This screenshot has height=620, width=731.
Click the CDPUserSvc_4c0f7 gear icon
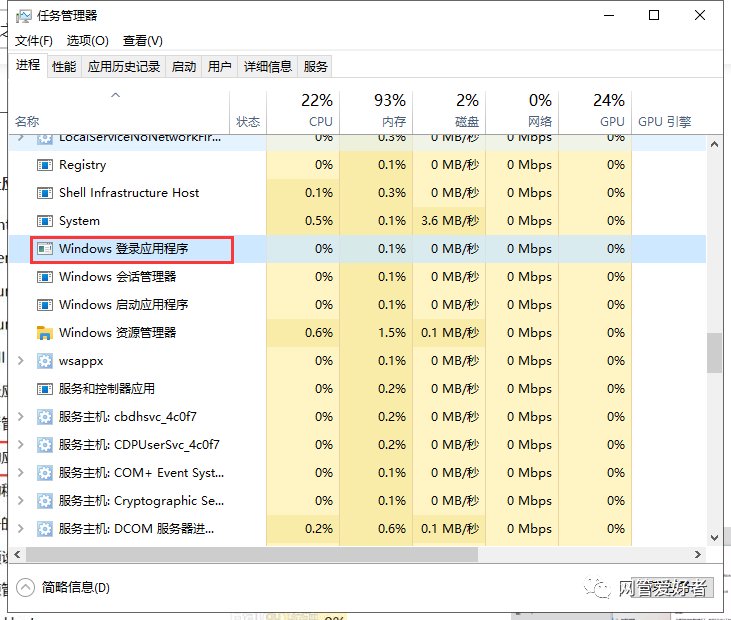pos(45,445)
